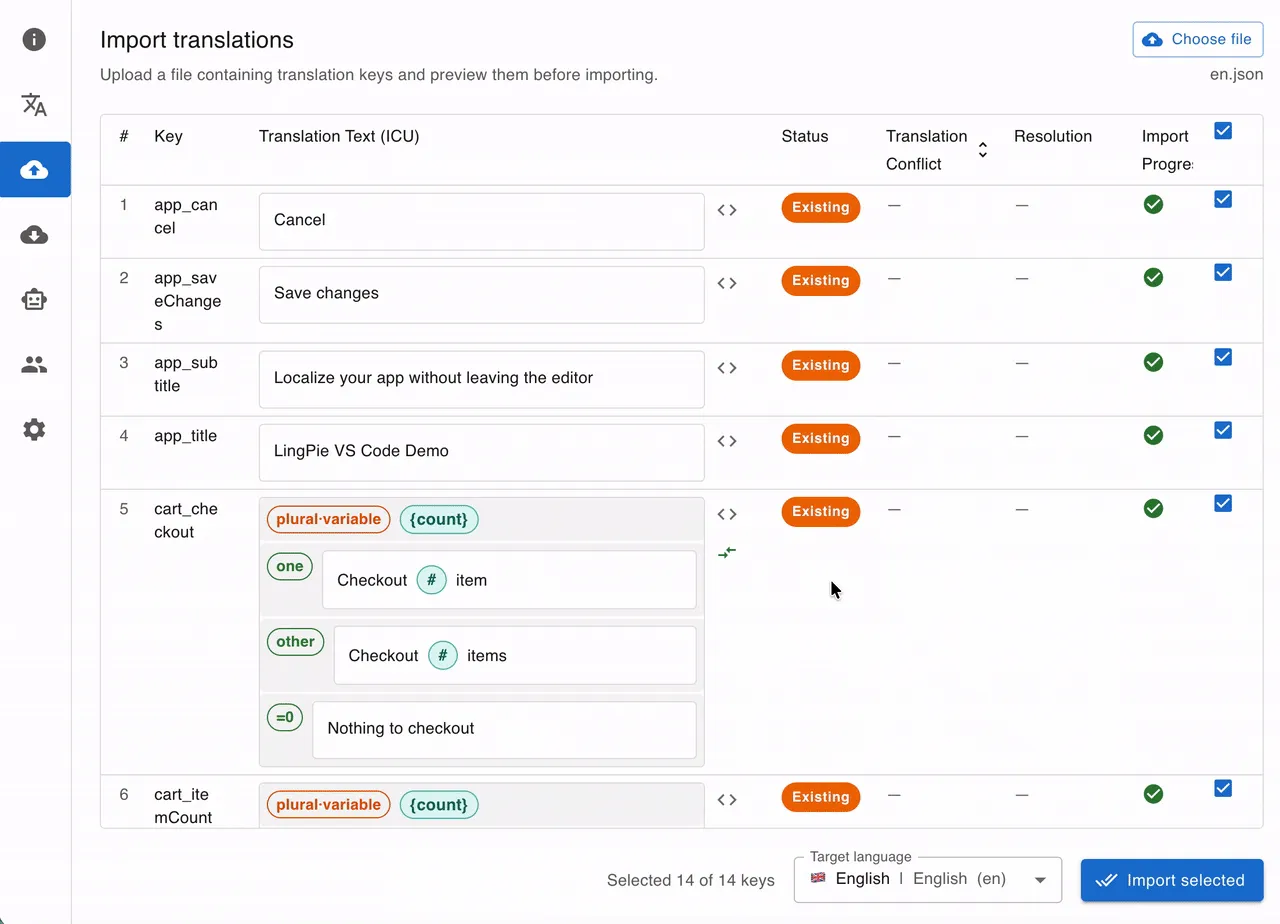This screenshot has height=924, width=1280.
Task: Click the green progress checkmark for app_title
Action: [1153, 435]
